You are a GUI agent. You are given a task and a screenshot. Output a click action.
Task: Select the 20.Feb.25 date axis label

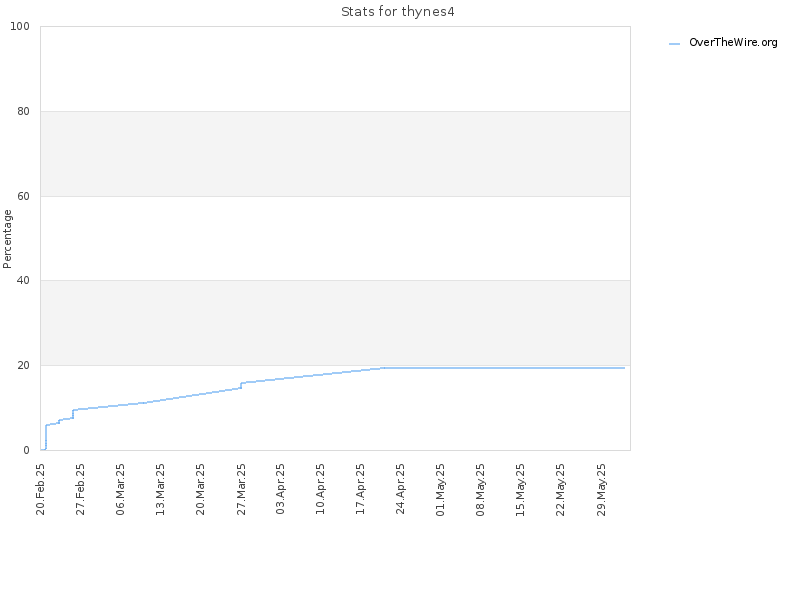pos(41,489)
